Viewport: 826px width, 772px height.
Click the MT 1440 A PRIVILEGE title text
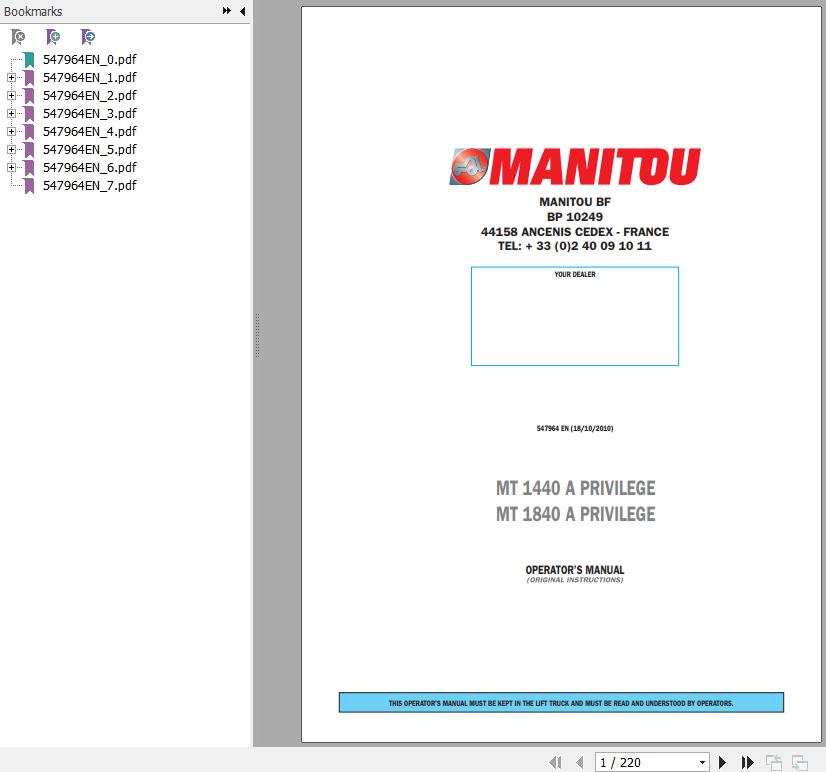pos(575,488)
